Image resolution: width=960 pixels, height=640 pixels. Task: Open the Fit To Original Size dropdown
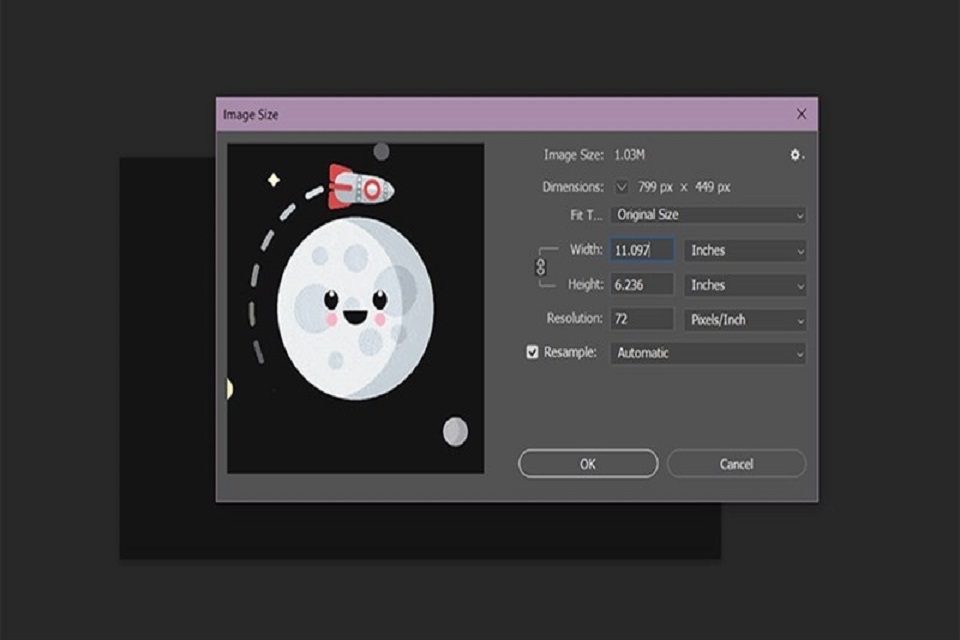coord(708,215)
